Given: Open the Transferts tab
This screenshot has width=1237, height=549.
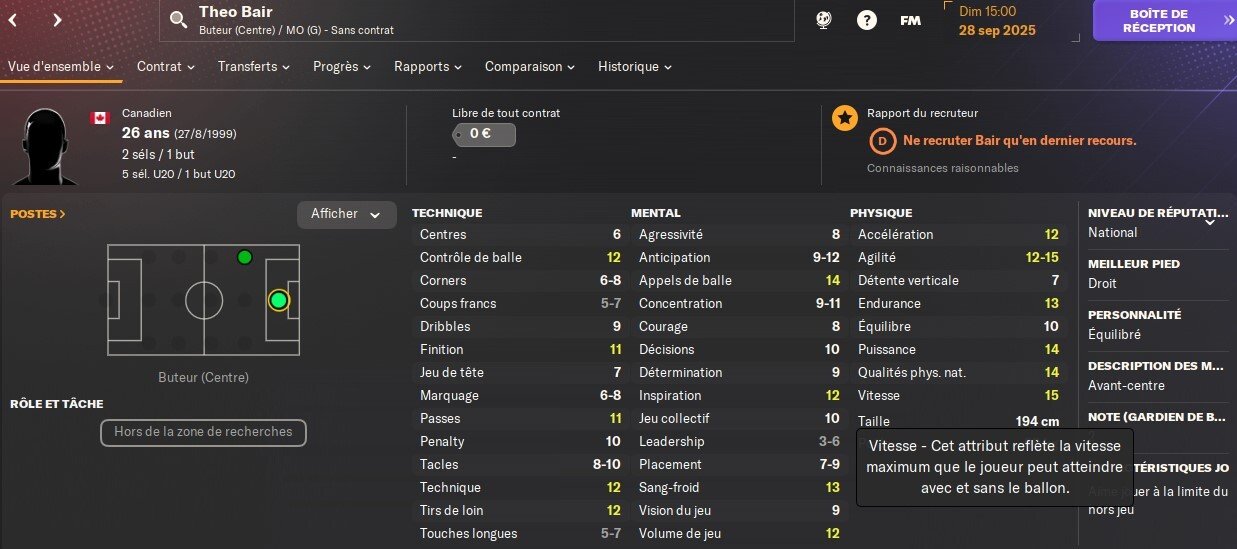Looking at the screenshot, I should tap(254, 66).
